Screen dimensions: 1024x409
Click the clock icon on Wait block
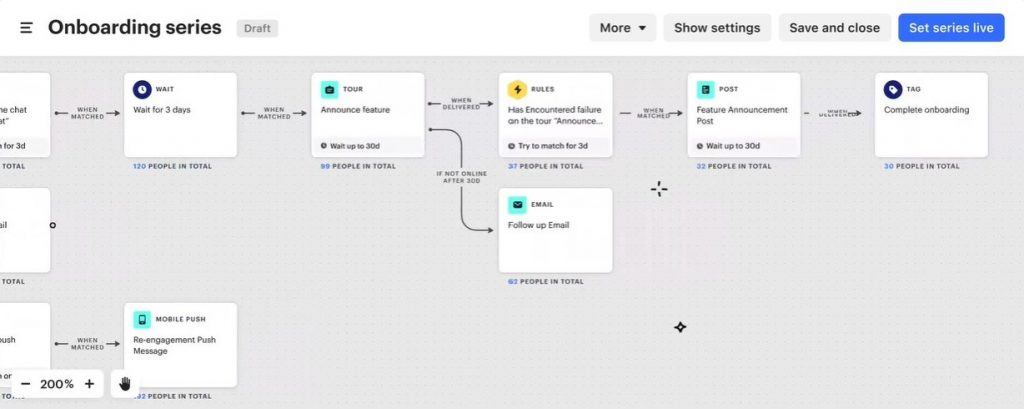click(x=143, y=89)
